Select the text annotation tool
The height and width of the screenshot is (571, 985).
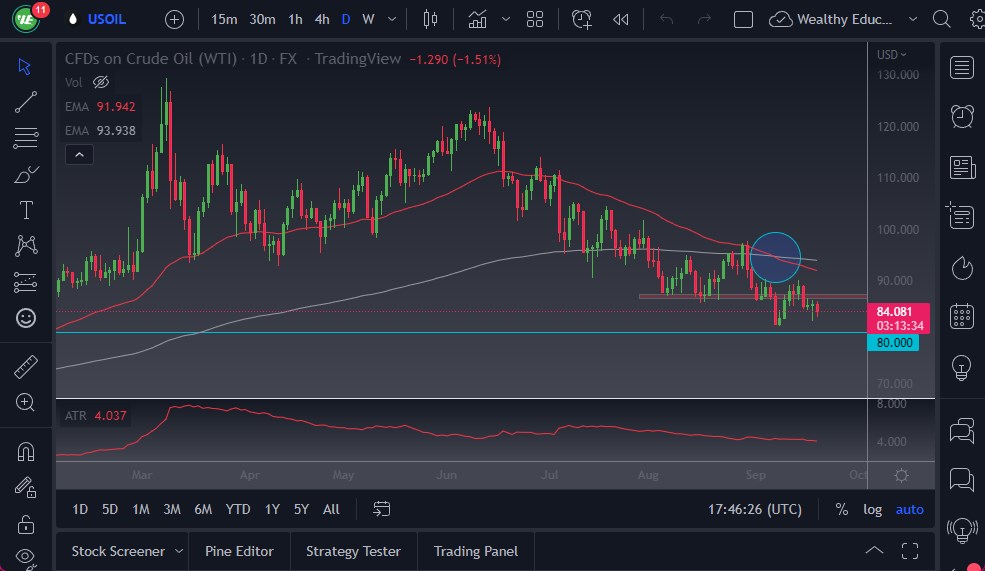[26, 210]
